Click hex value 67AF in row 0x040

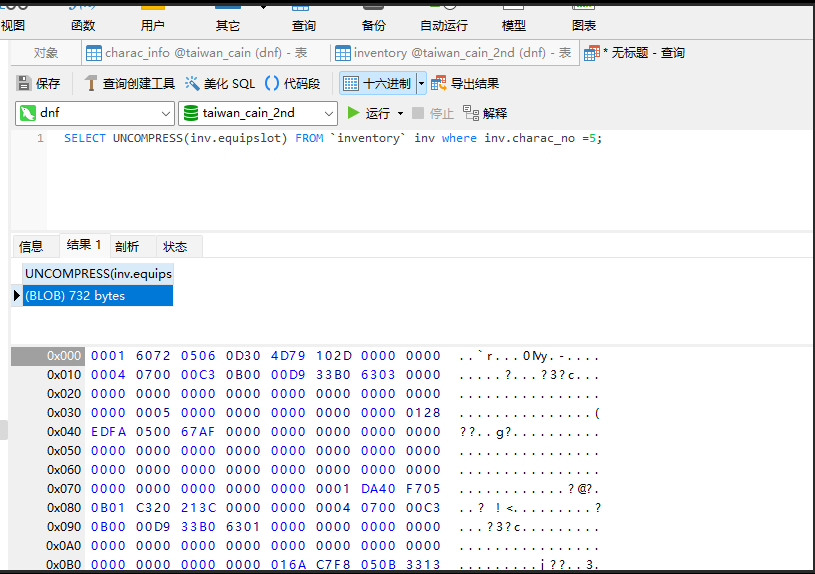[x=198, y=432]
